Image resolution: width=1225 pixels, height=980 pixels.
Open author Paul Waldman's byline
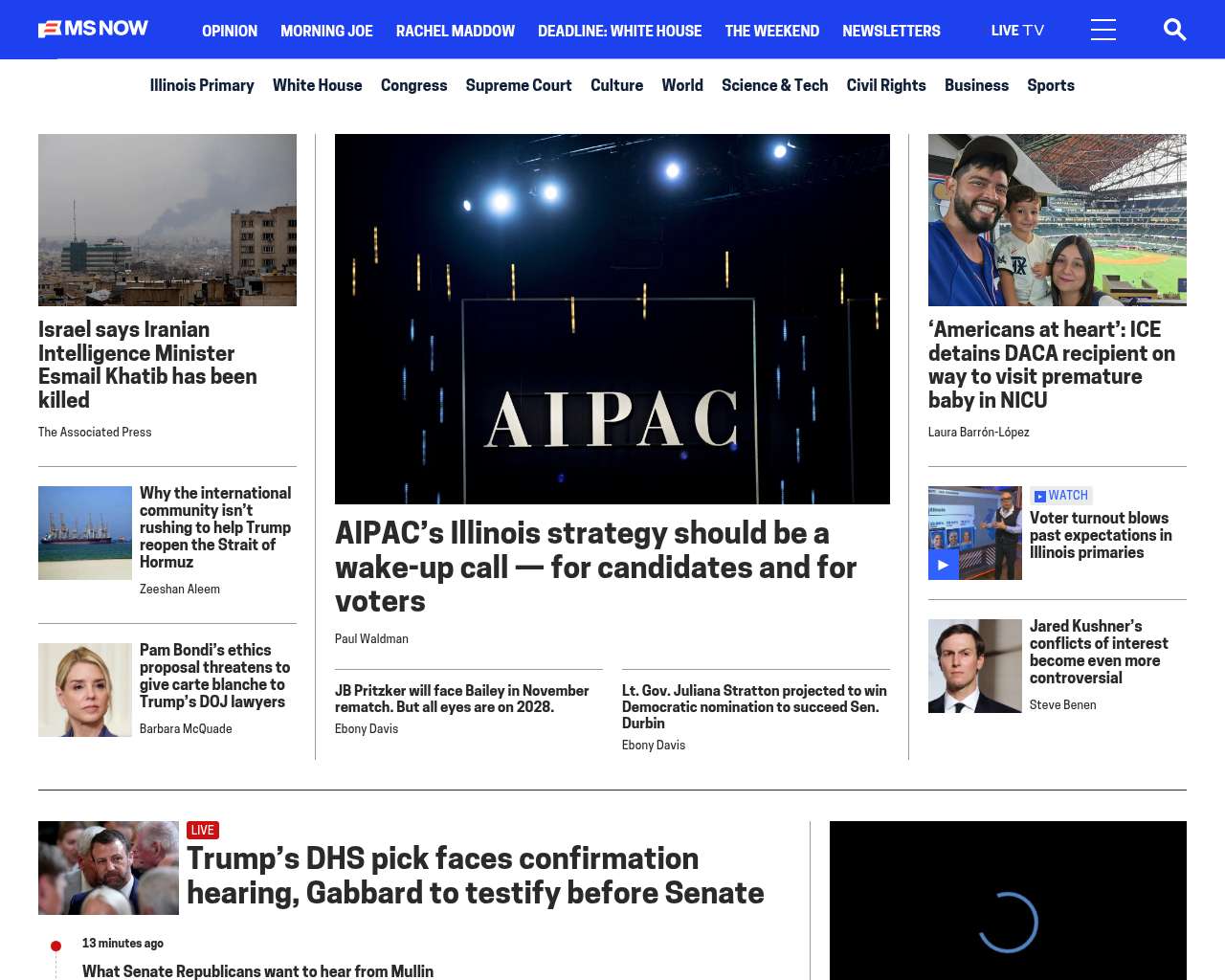click(x=371, y=638)
